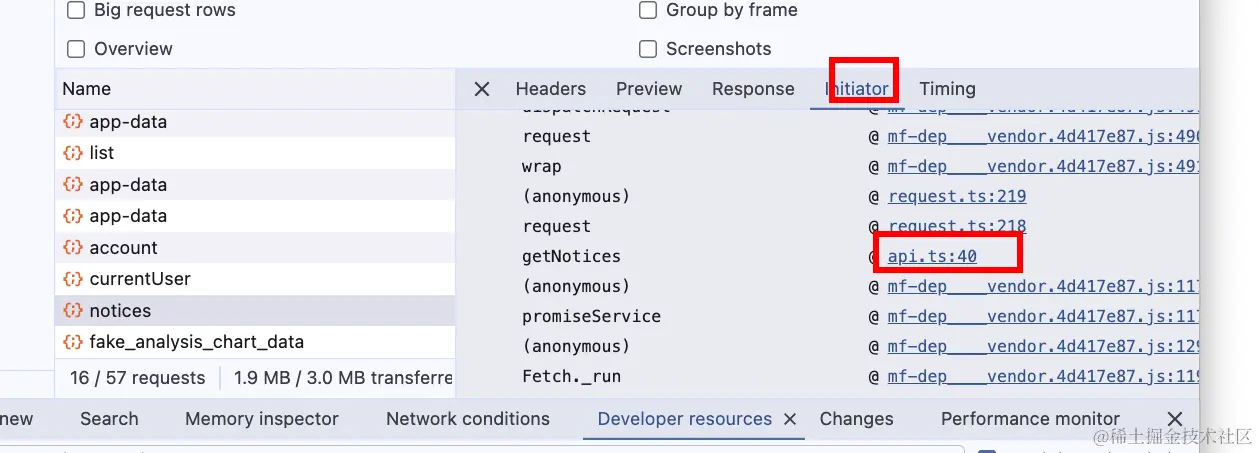Check the Group by frame option
Viewport: 1259px width, 453px height.
coord(648,11)
